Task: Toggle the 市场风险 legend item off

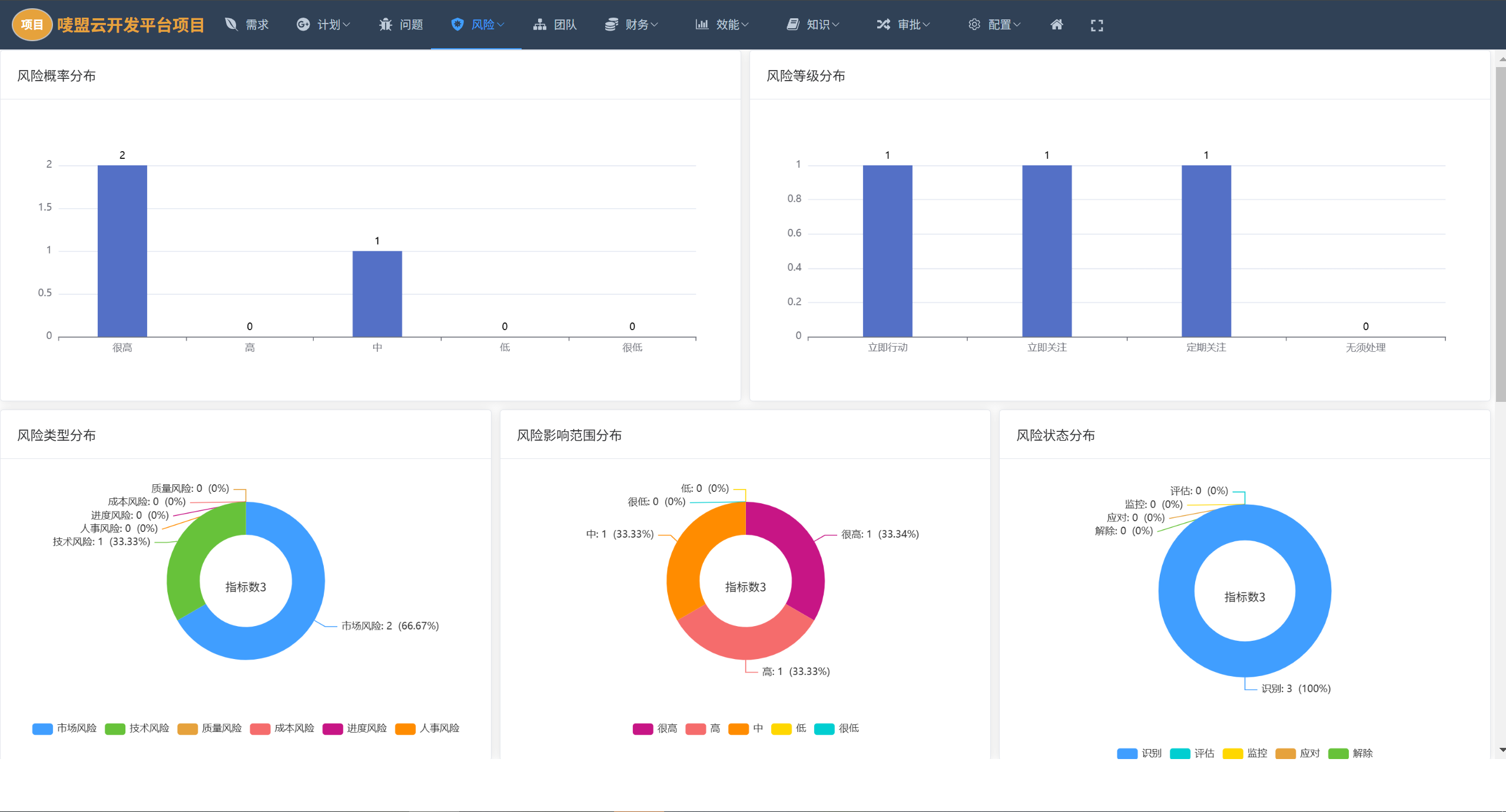Action: click(65, 728)
